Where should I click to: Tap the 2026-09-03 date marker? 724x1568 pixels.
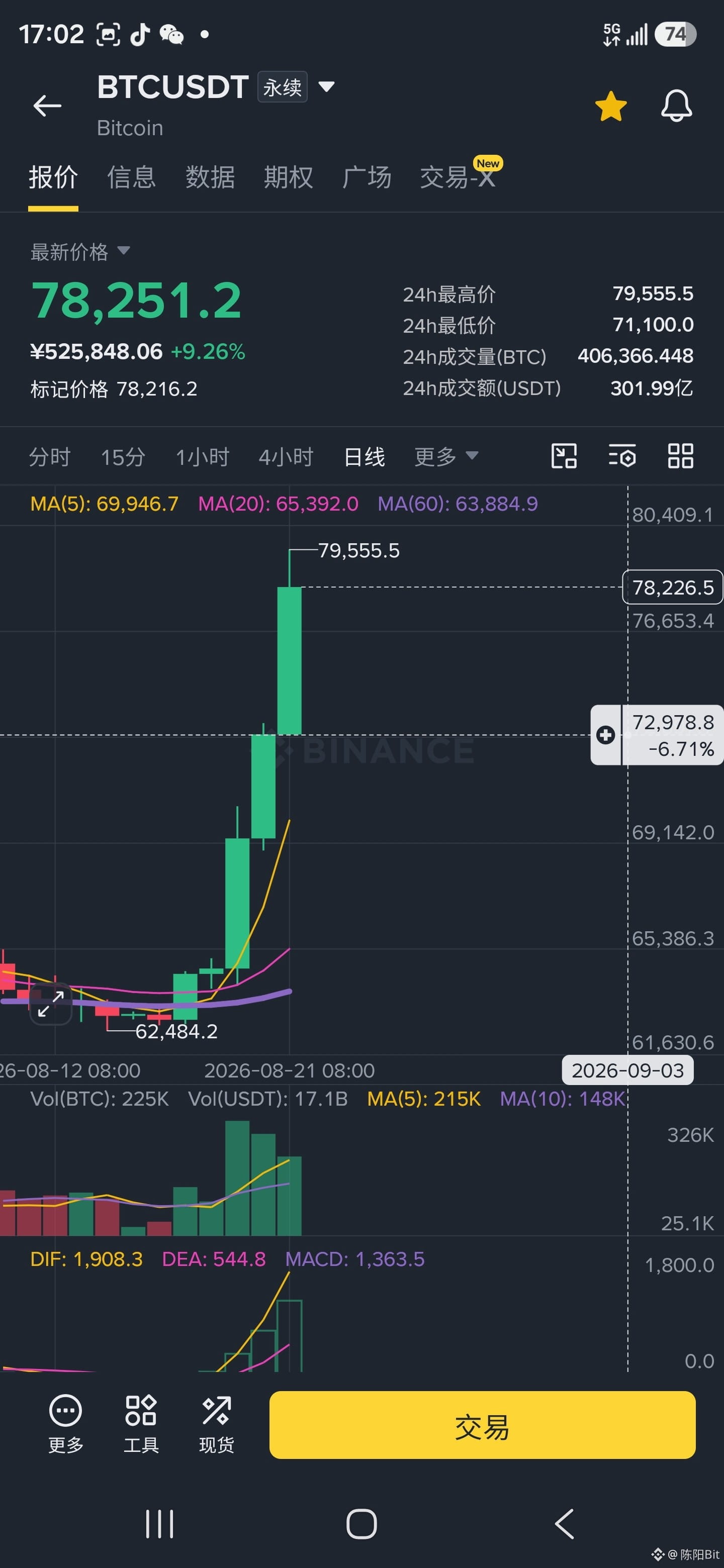click(628, 1070)
